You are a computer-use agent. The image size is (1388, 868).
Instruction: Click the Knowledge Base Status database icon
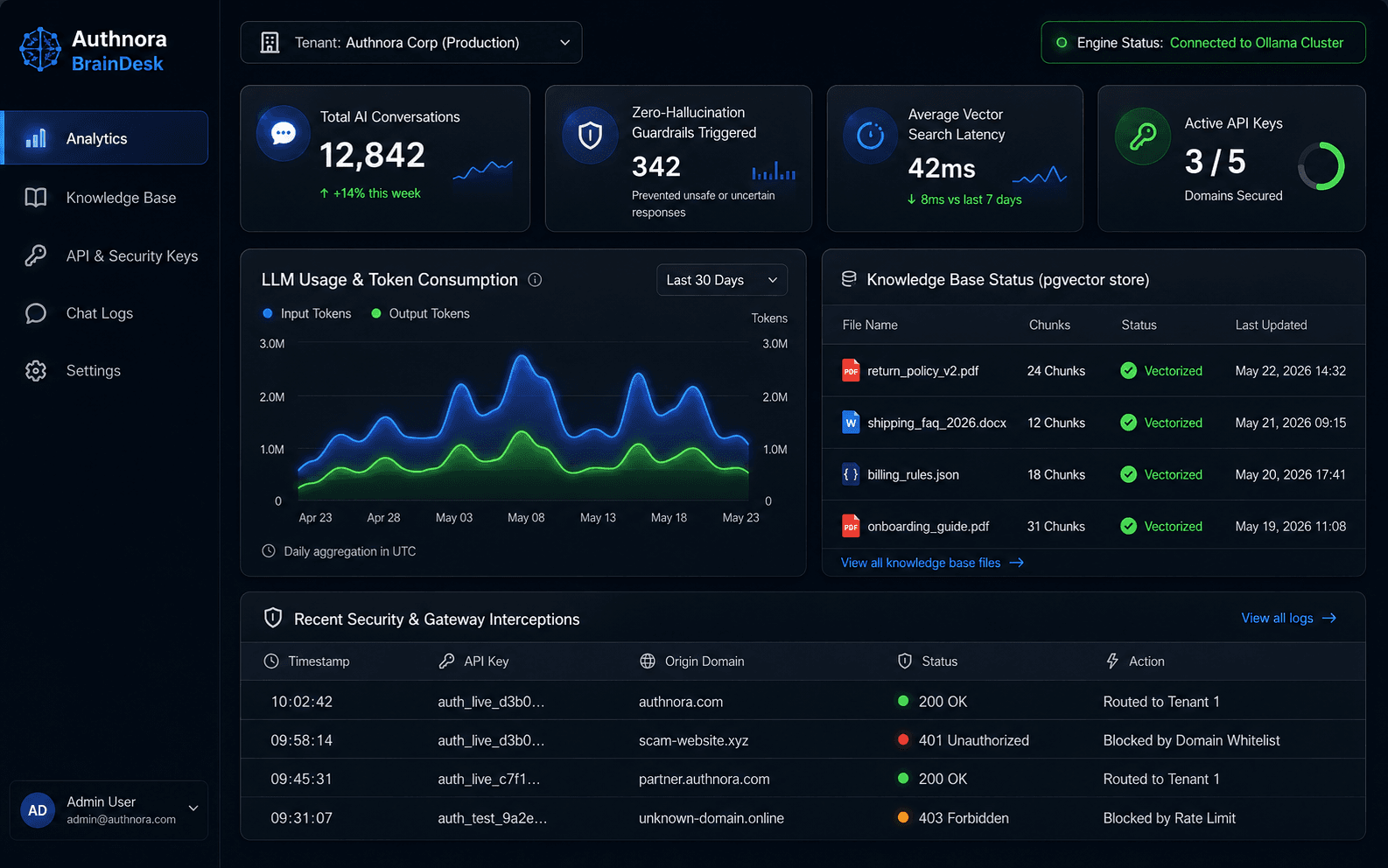849,279
